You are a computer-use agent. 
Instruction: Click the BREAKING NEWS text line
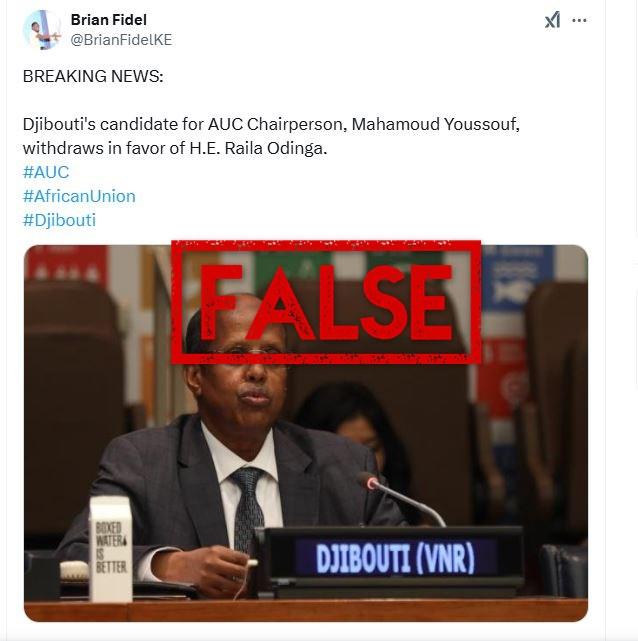93,76
